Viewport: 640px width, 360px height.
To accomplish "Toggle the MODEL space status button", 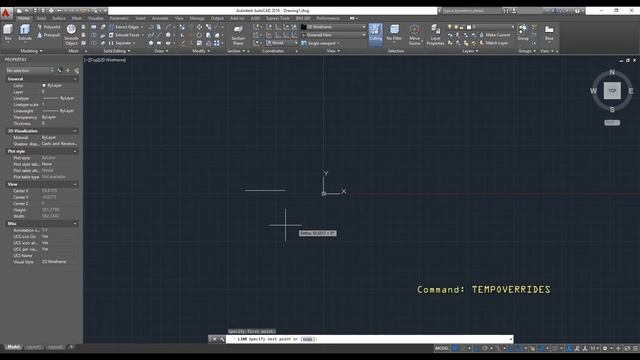I will (442, 348).
